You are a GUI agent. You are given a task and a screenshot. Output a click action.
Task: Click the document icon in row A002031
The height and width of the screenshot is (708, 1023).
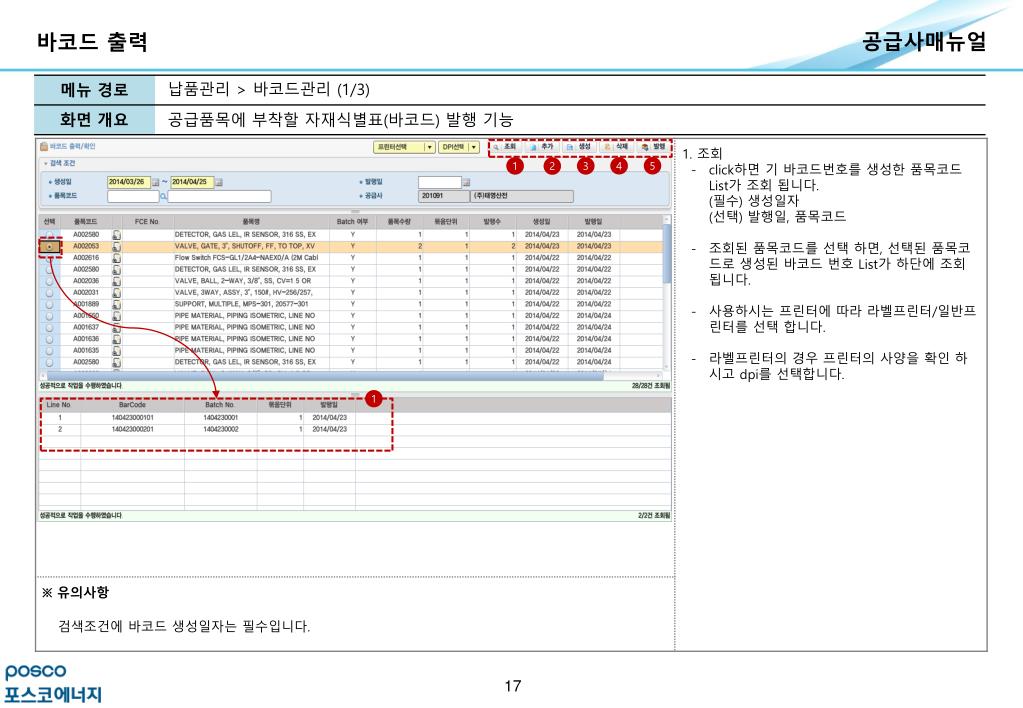pos(116,292)
